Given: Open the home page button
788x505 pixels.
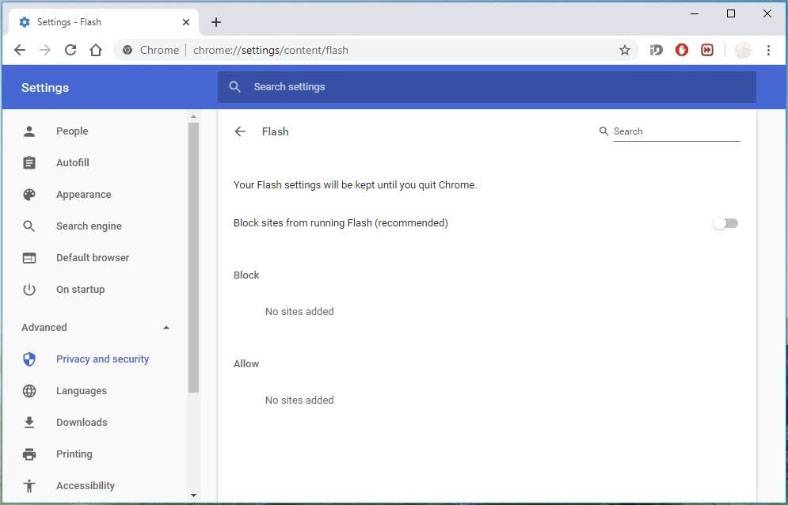Looking at the screenshot, I should coord(95,50).
